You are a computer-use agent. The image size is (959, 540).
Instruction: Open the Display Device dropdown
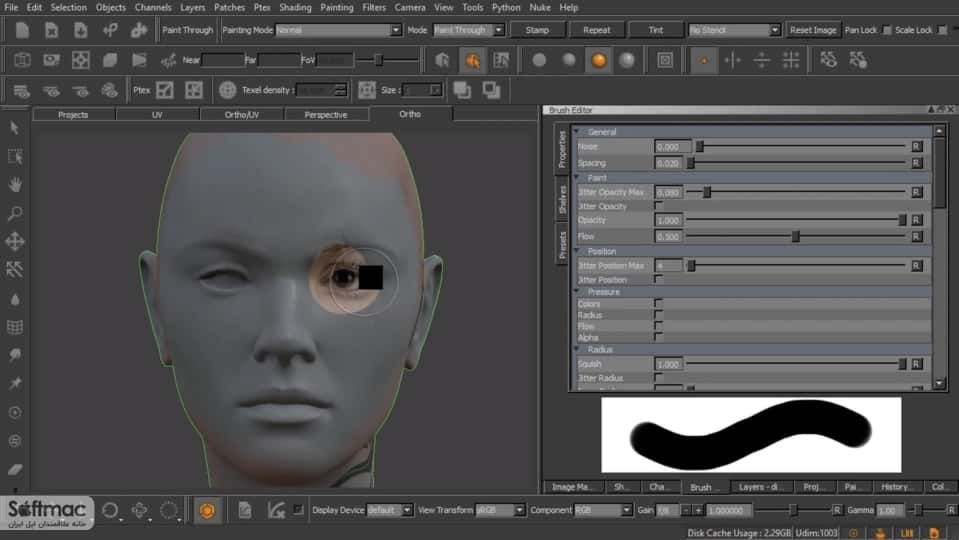390,510
